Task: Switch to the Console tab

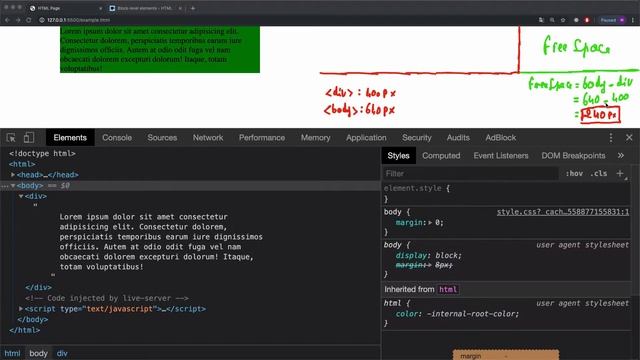Action: pos(117,138)
